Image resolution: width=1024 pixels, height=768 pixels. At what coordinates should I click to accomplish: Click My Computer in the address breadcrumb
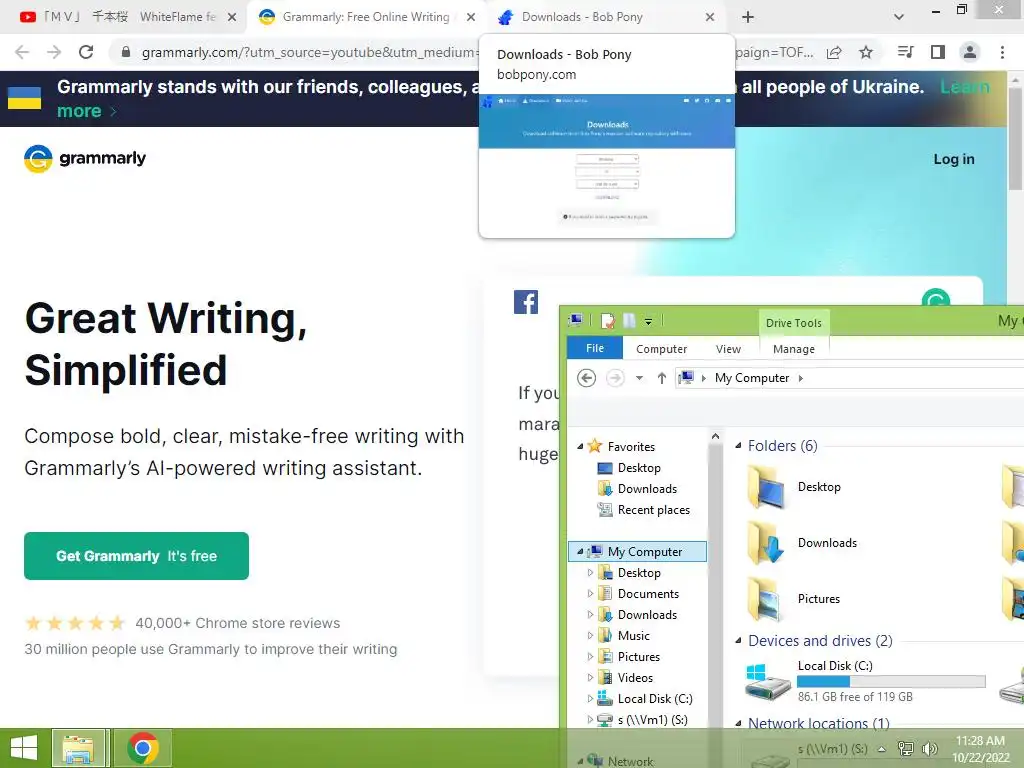coord(752,378)
